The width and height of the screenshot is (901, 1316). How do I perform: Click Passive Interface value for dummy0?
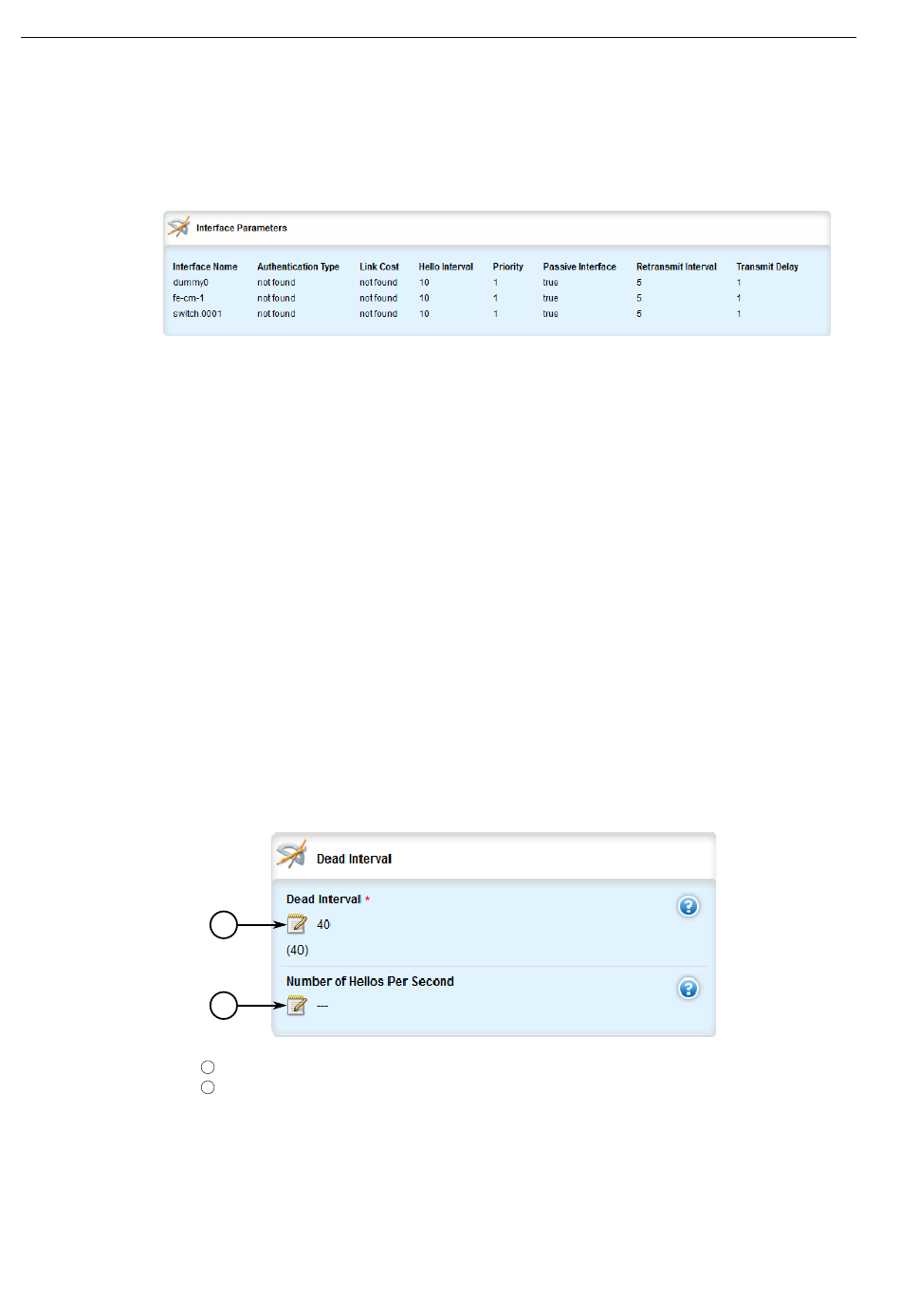[x=551, y=283]
